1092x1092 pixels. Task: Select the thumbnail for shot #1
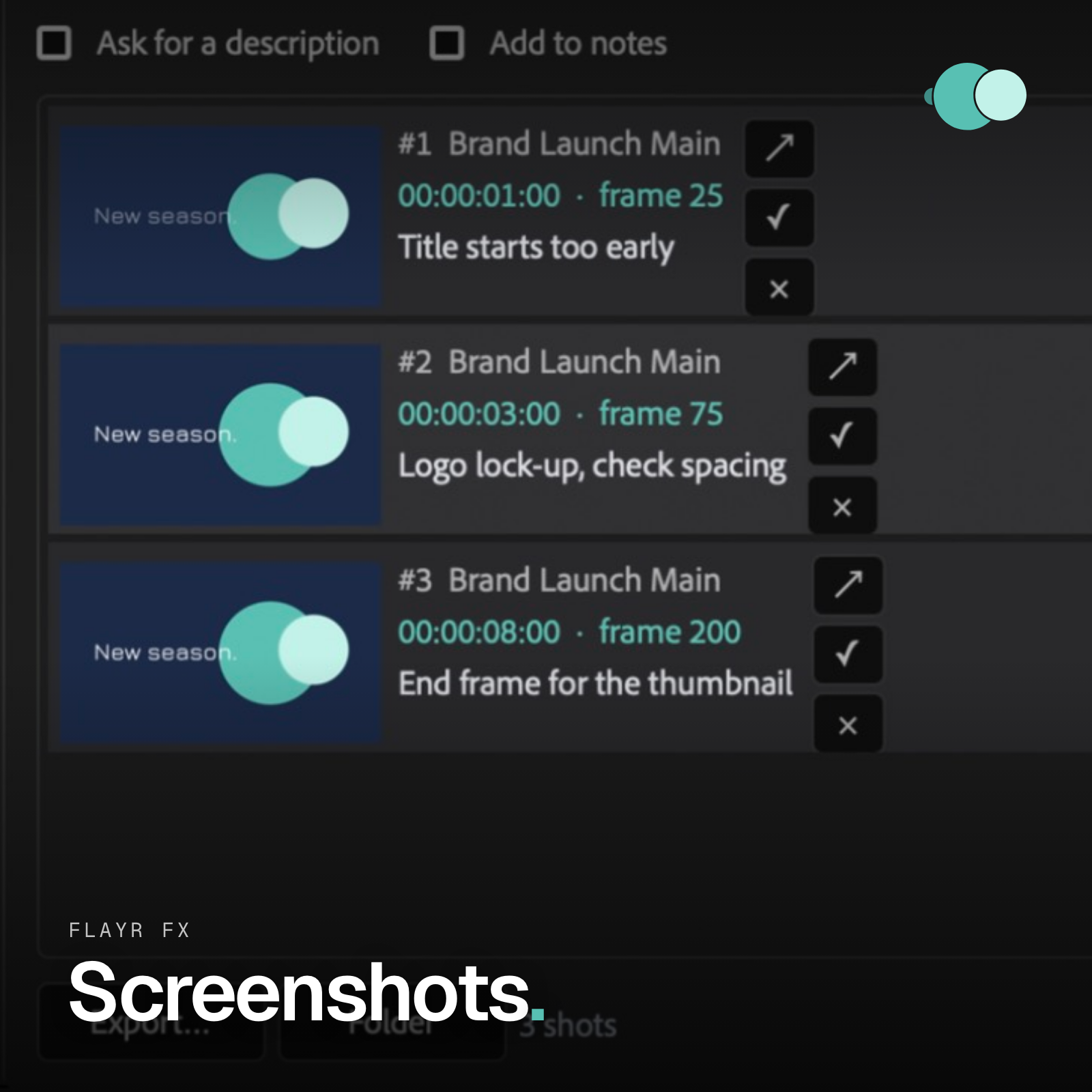[x=220, y=216]
